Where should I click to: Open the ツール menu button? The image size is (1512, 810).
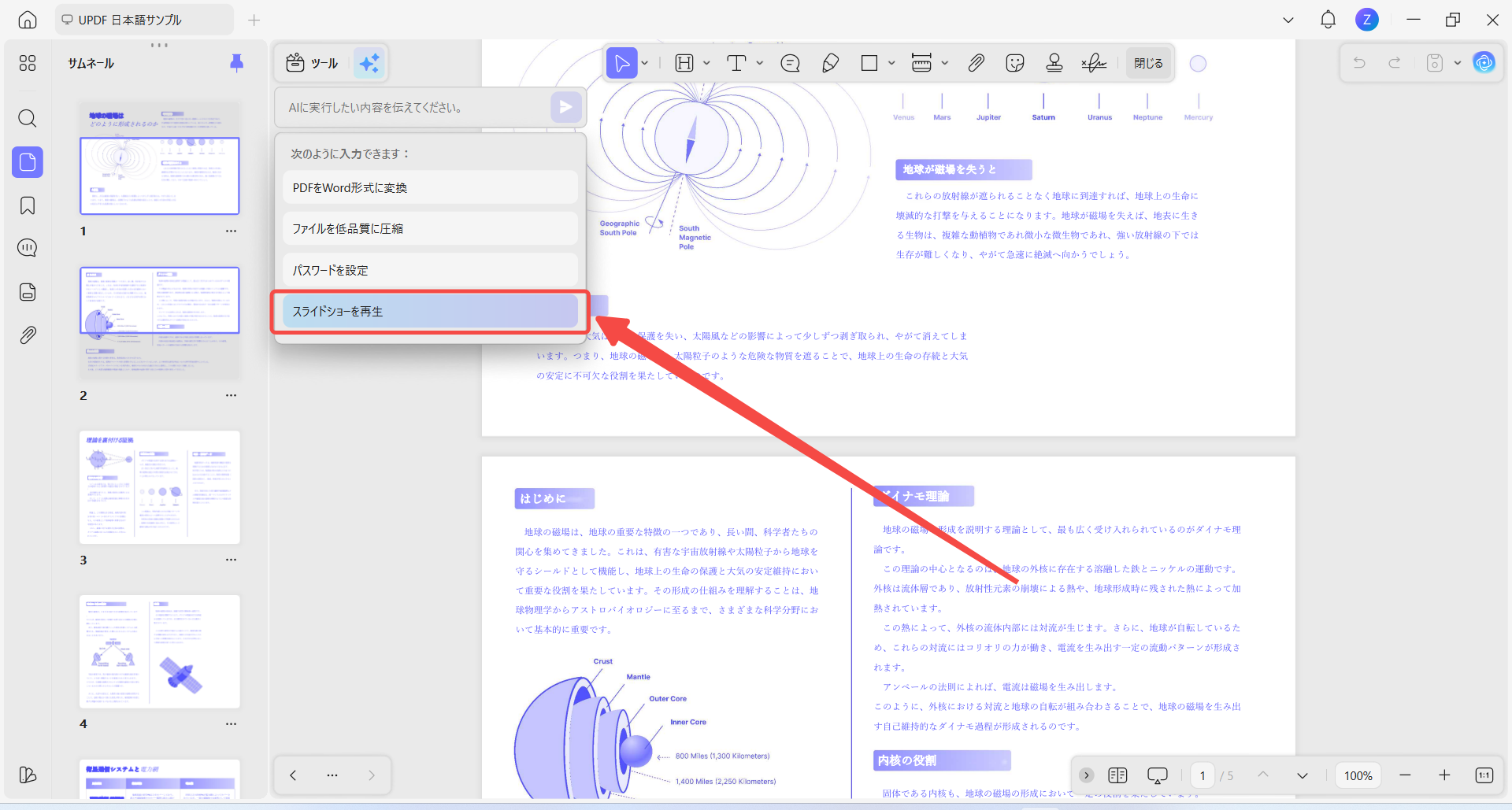click(x=313, y=63)
